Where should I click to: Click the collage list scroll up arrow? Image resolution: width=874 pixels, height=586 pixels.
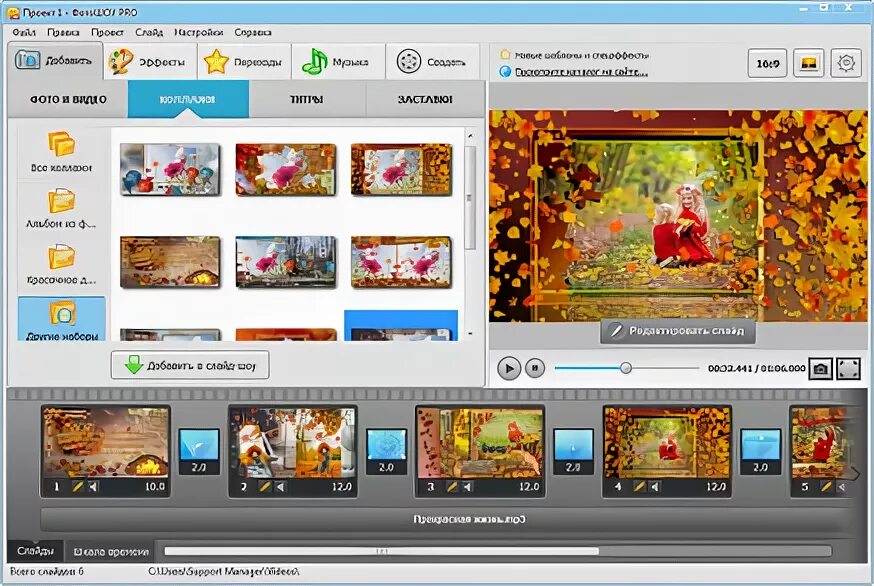[470, 136]
